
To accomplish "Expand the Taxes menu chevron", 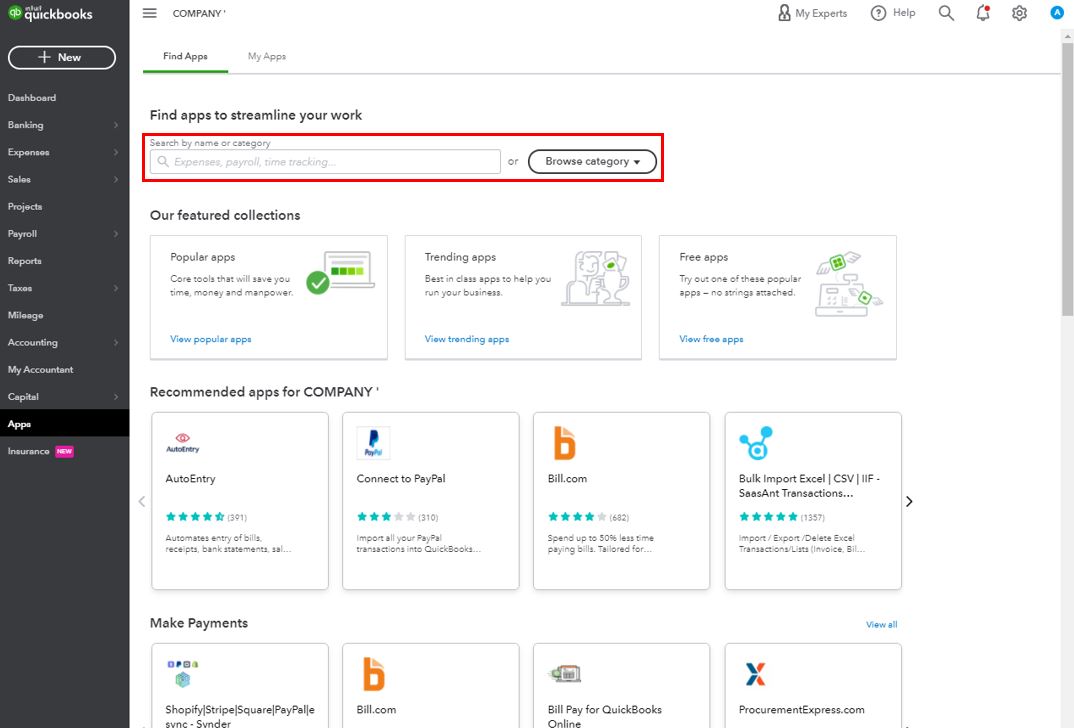I will (116, 288).
